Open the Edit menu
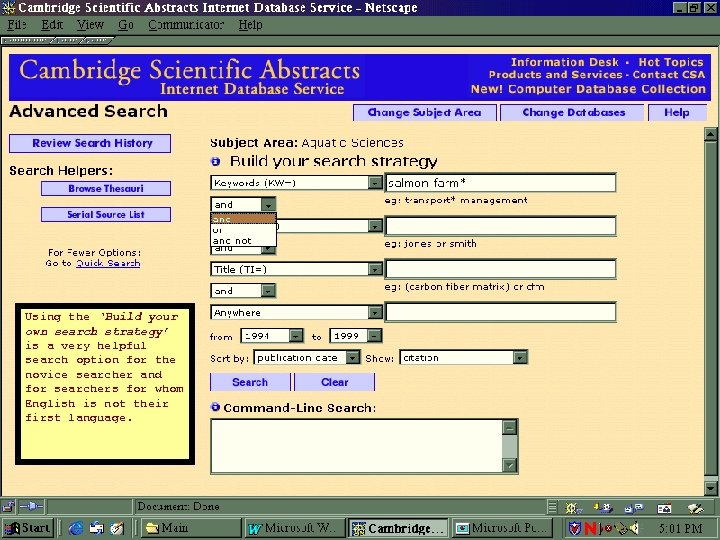This screenshot has height=540, width=720. click(x=52, y=25)
